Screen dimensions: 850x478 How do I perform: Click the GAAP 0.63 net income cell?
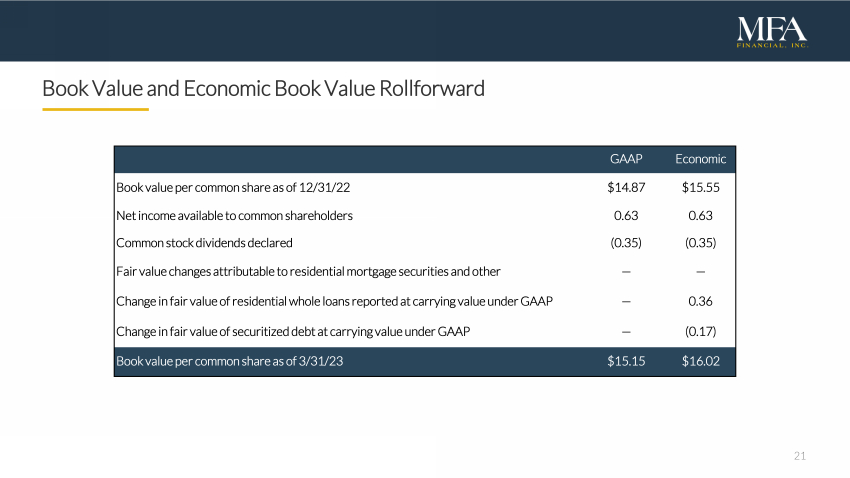[625, 215]
